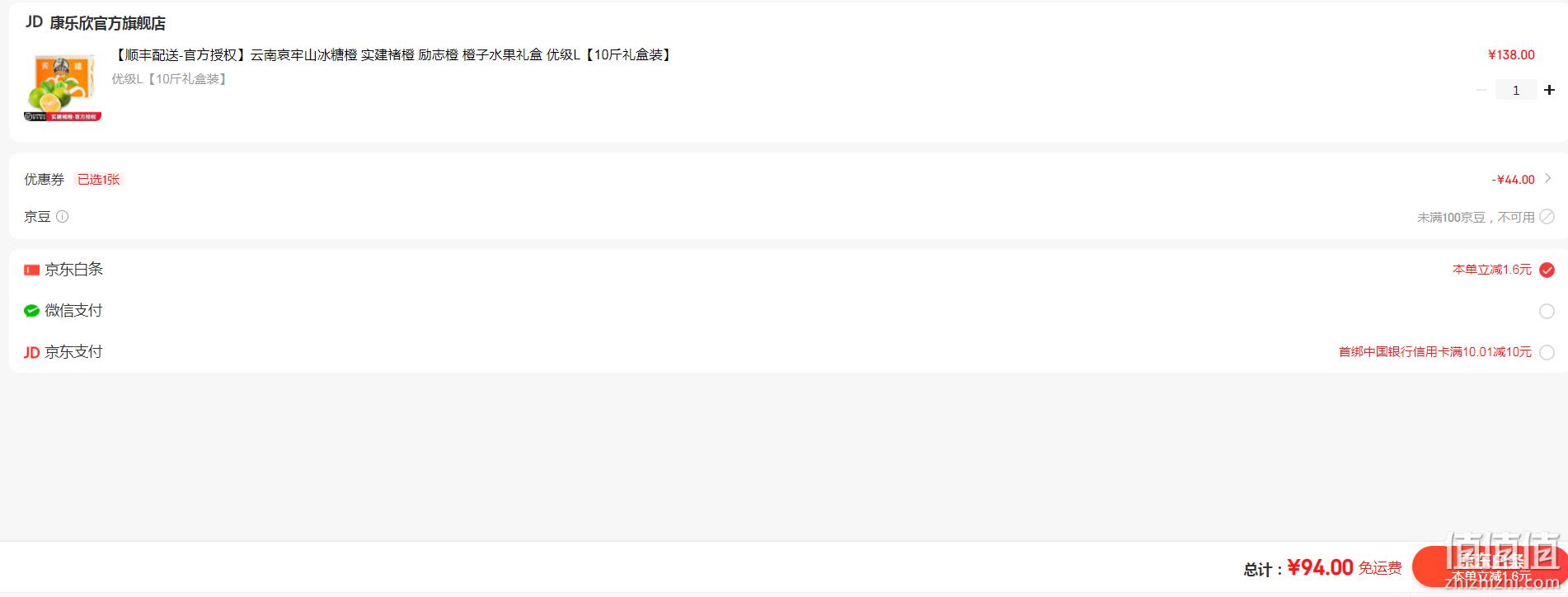1568x597 pixels.
Task: Open the 康乐欣官方旗舰店 store link
Action: pos(107,23)
